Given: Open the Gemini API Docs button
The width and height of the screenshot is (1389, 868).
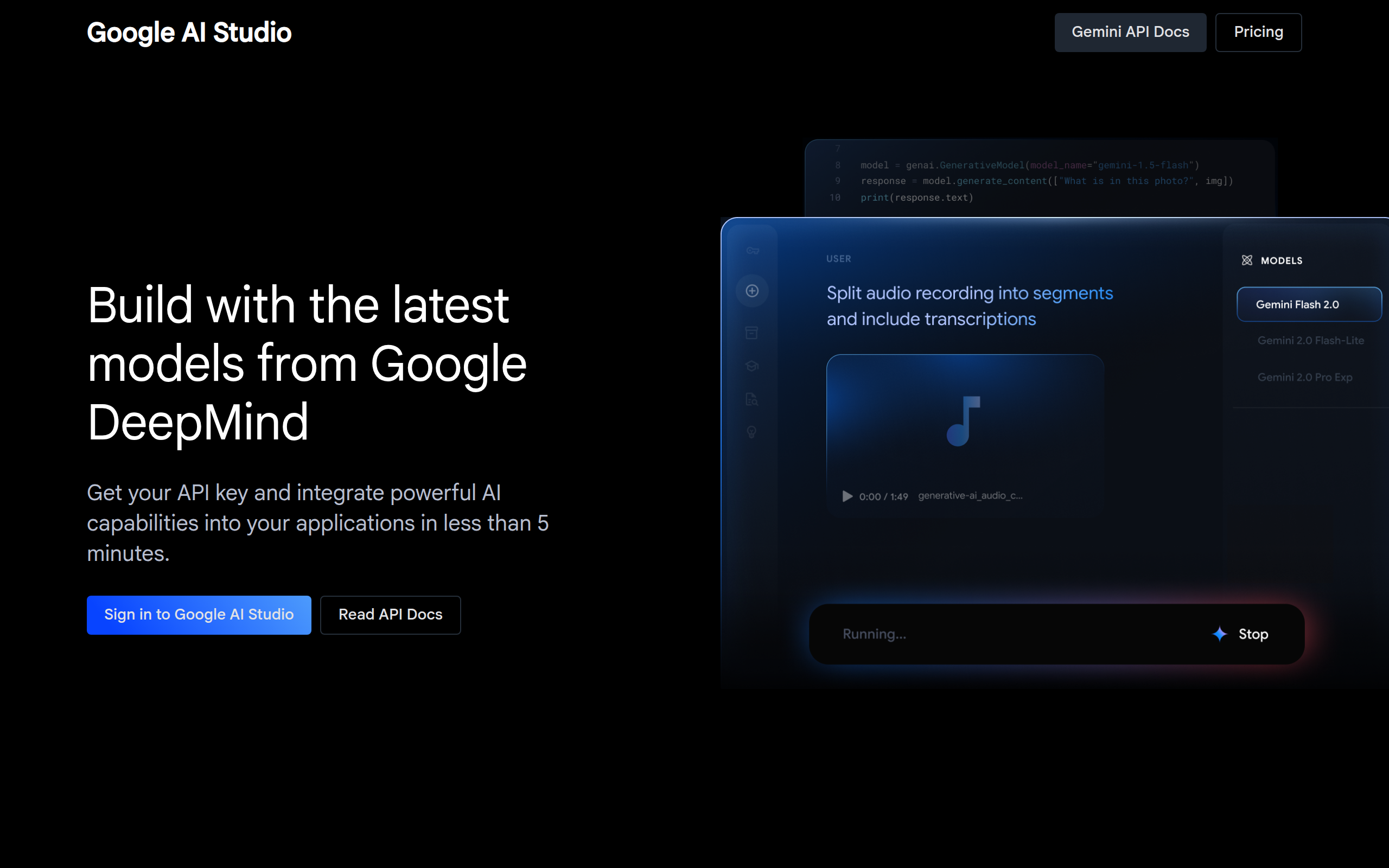Looking at the screenshot, I should (x=1130, y=32).
